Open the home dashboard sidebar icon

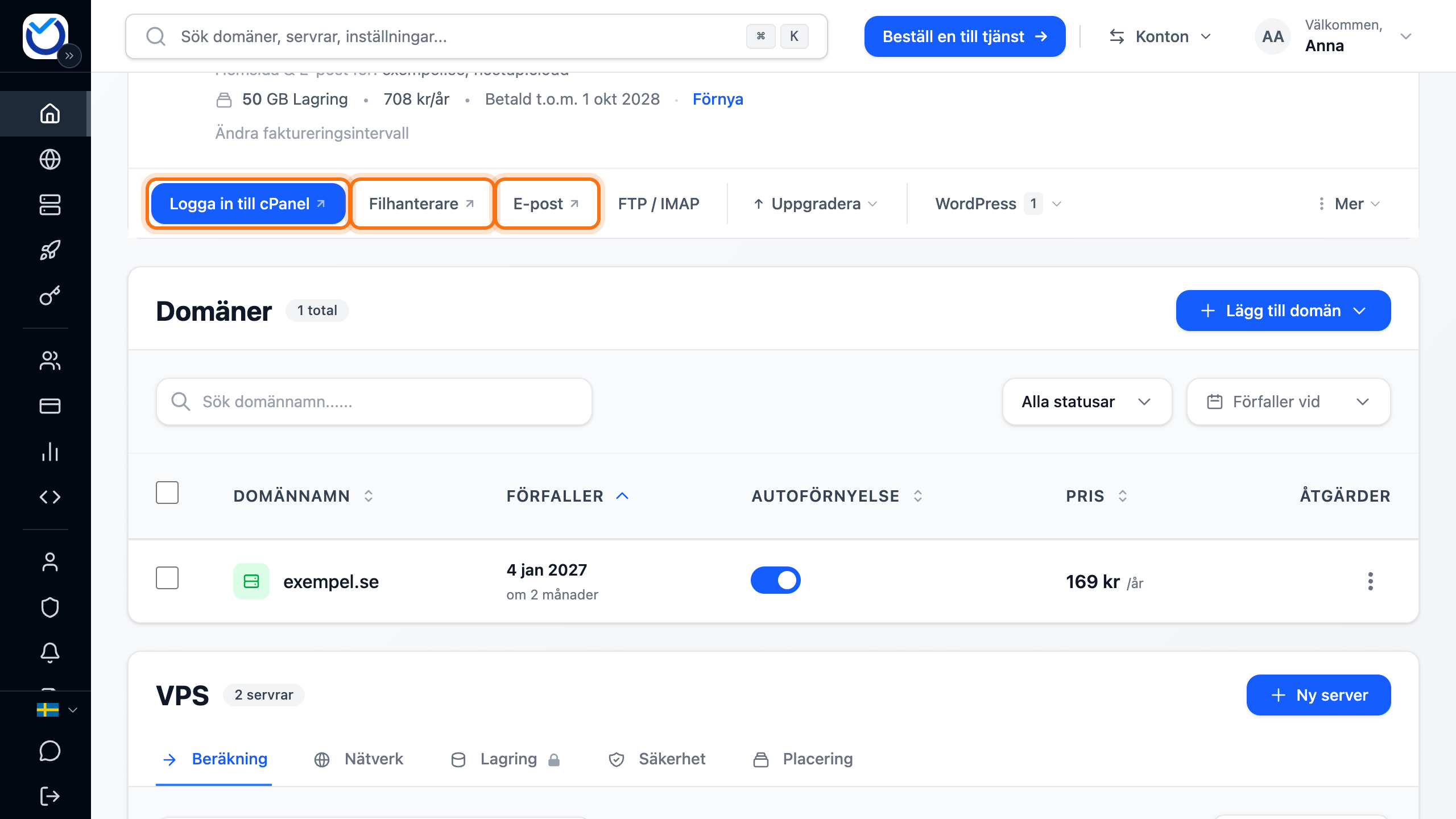(x=50, y=114)
